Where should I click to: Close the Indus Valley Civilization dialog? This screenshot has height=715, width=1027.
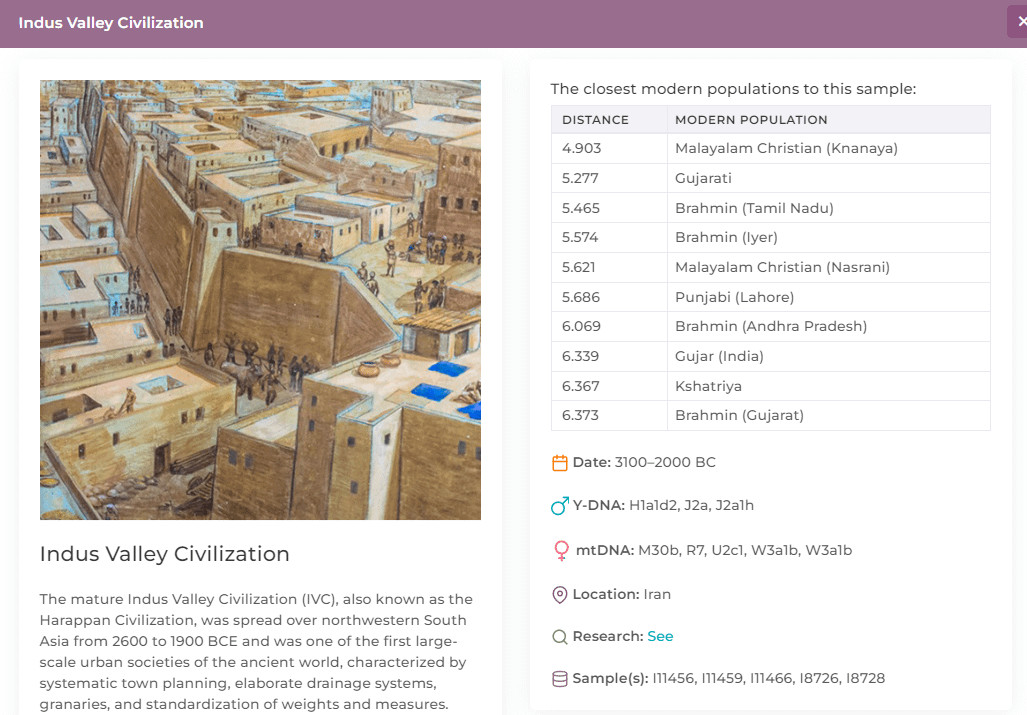[x=1018, y=22]
